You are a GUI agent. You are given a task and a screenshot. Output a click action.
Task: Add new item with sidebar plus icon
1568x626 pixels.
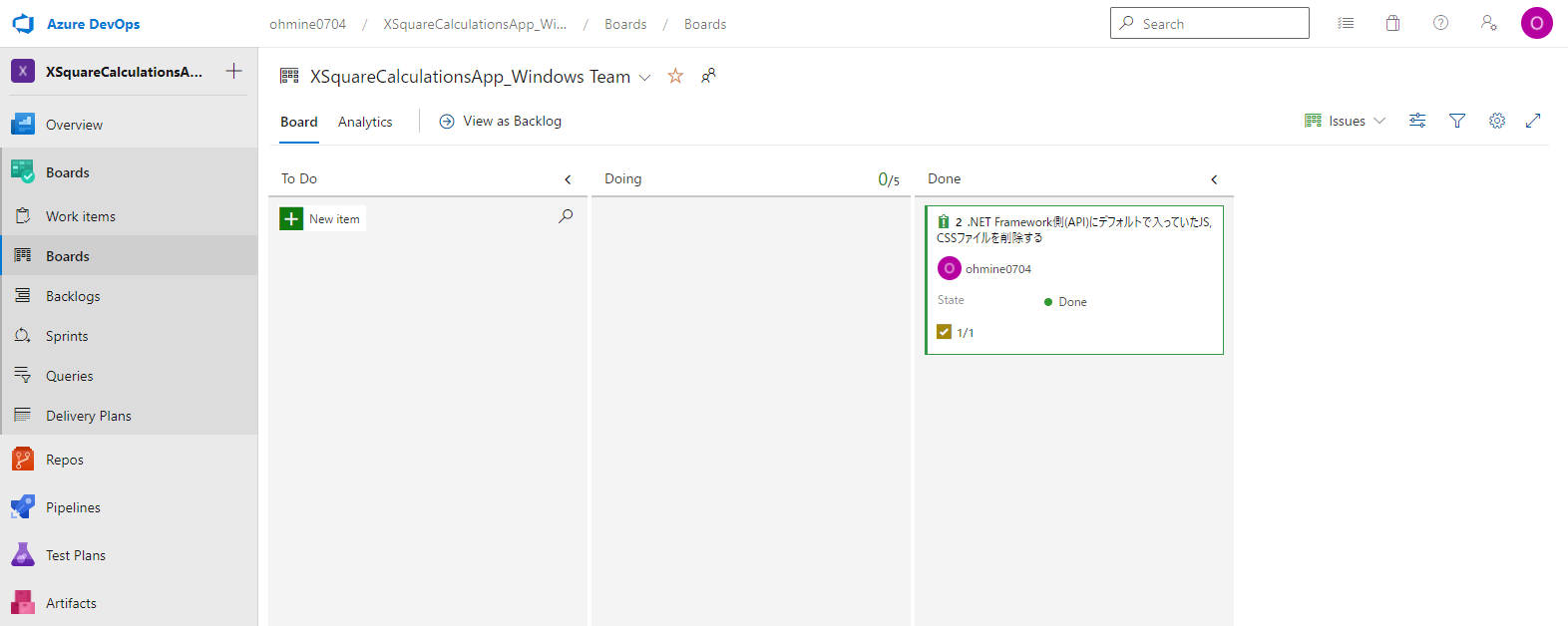(233, 71)
